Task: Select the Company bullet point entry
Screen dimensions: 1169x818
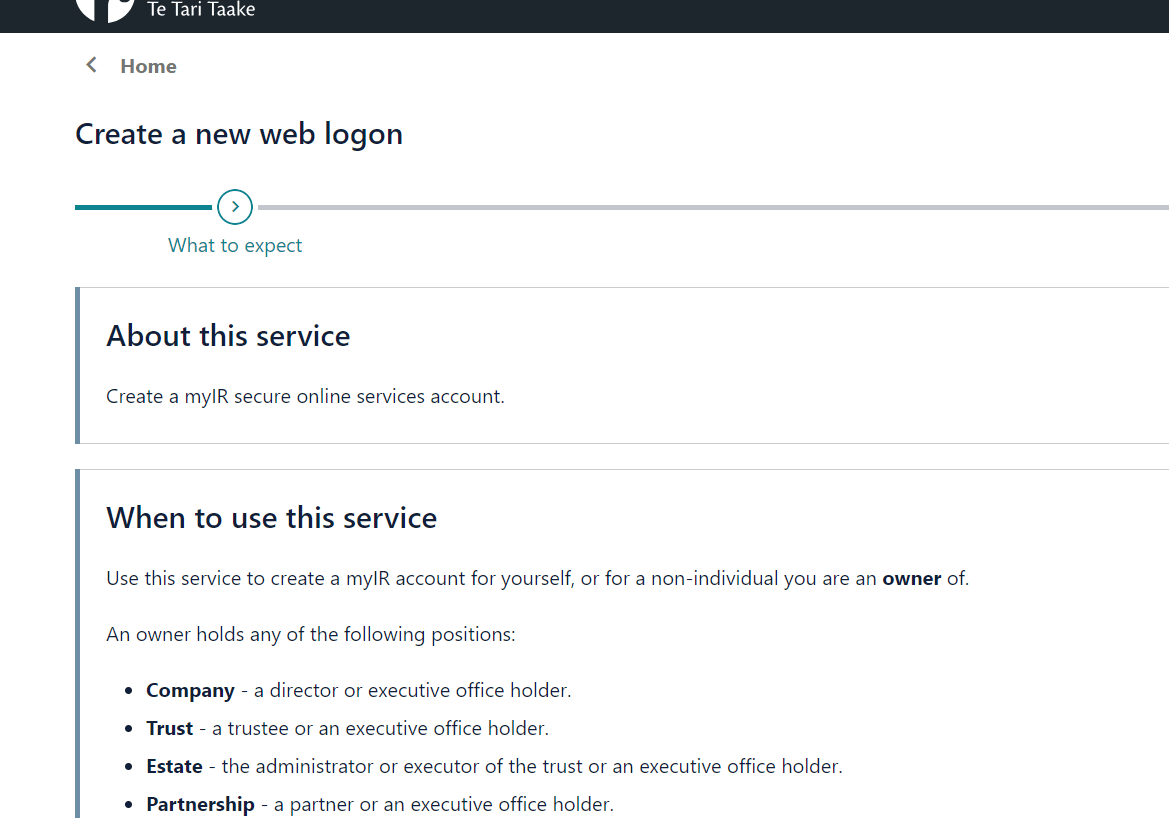Action: (x=358, y=690)
